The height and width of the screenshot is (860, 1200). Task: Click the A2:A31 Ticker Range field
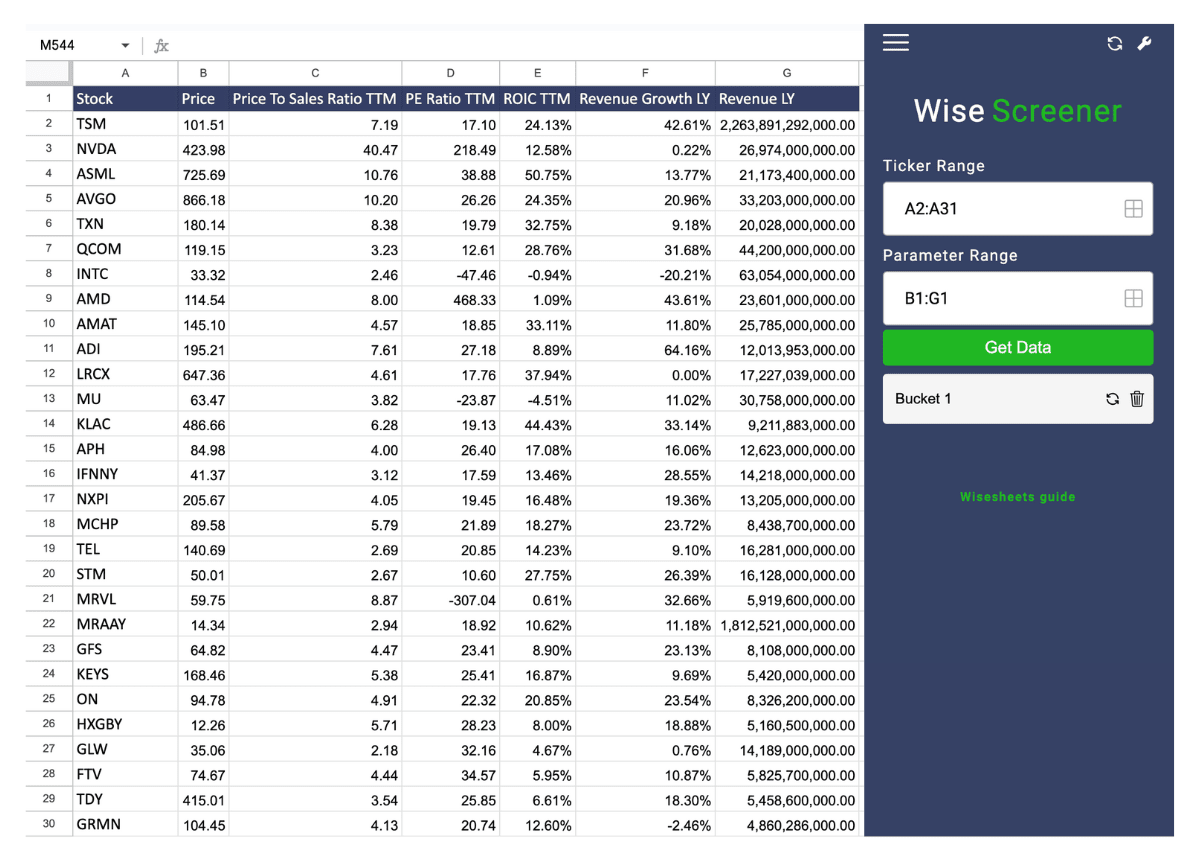(1000, 208)
